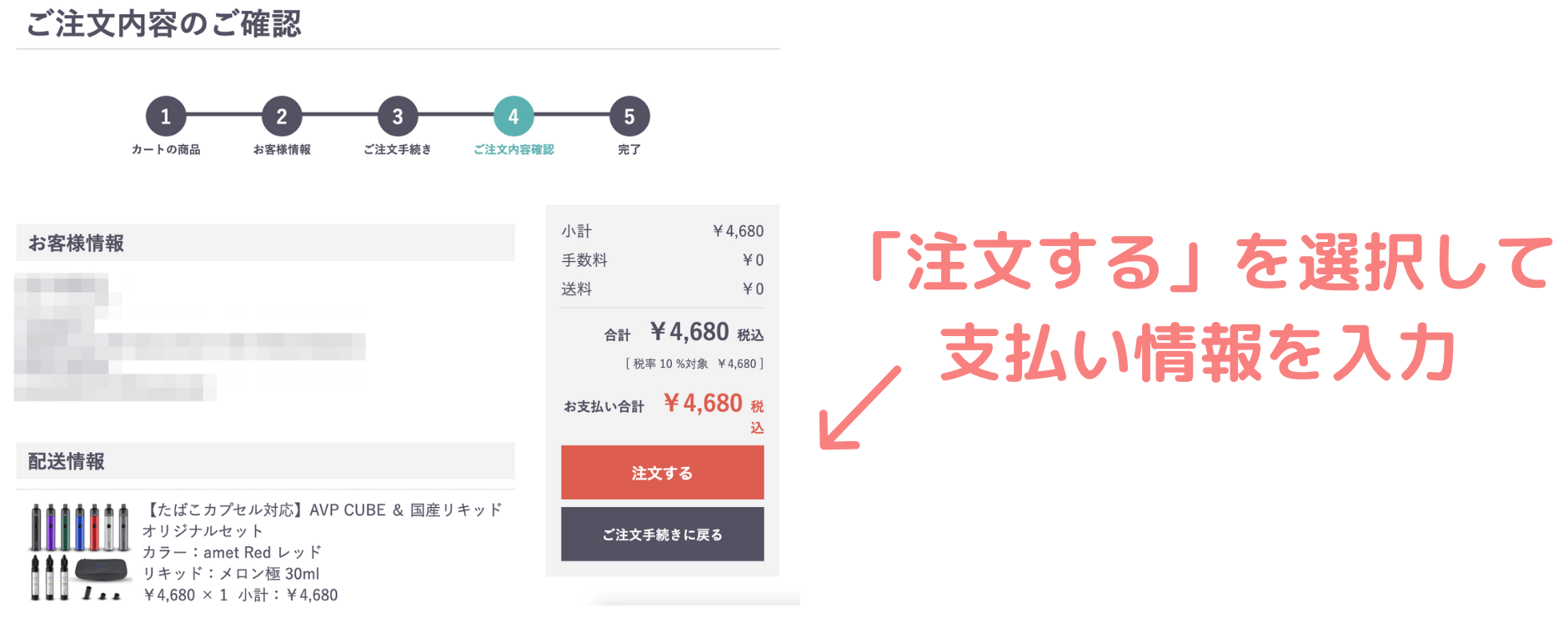Click ご注文手続きに戻る back button
Screen dimensions: 1568x628
click(x=662, y=534)
